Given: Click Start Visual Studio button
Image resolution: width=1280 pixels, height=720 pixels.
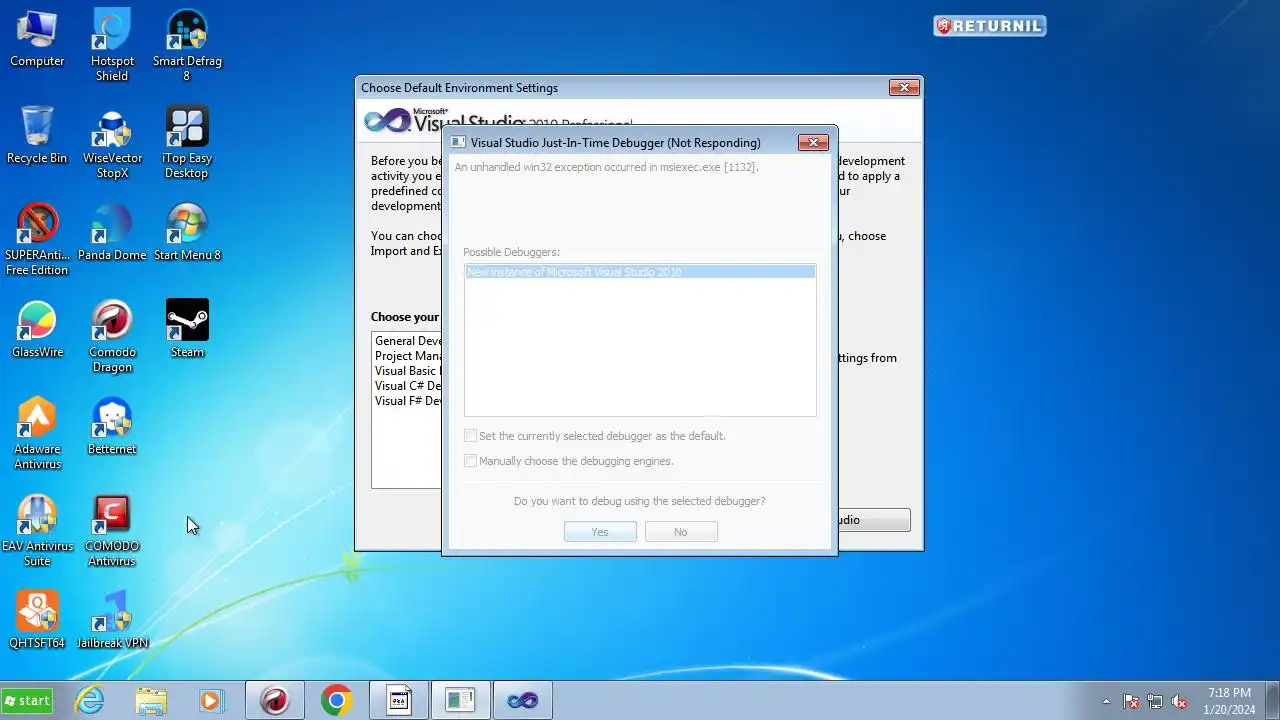Looking at the screenshot, I should 872,520.
